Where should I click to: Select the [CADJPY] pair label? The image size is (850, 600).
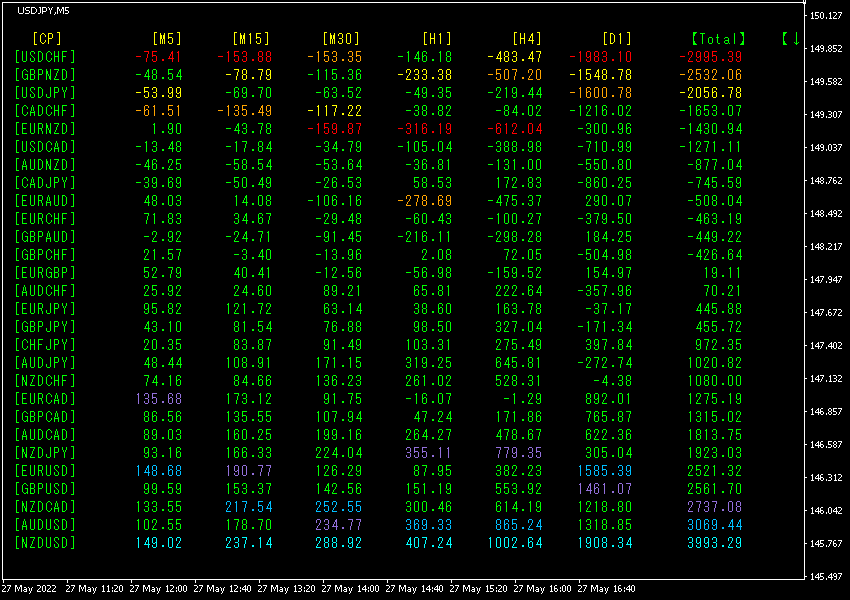click(45, 183)
